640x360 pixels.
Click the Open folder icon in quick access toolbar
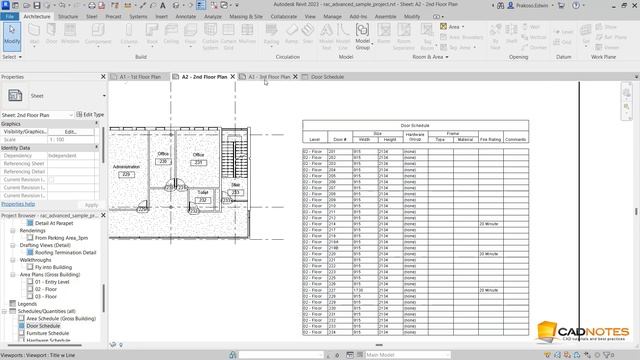(x=27, y=5)
